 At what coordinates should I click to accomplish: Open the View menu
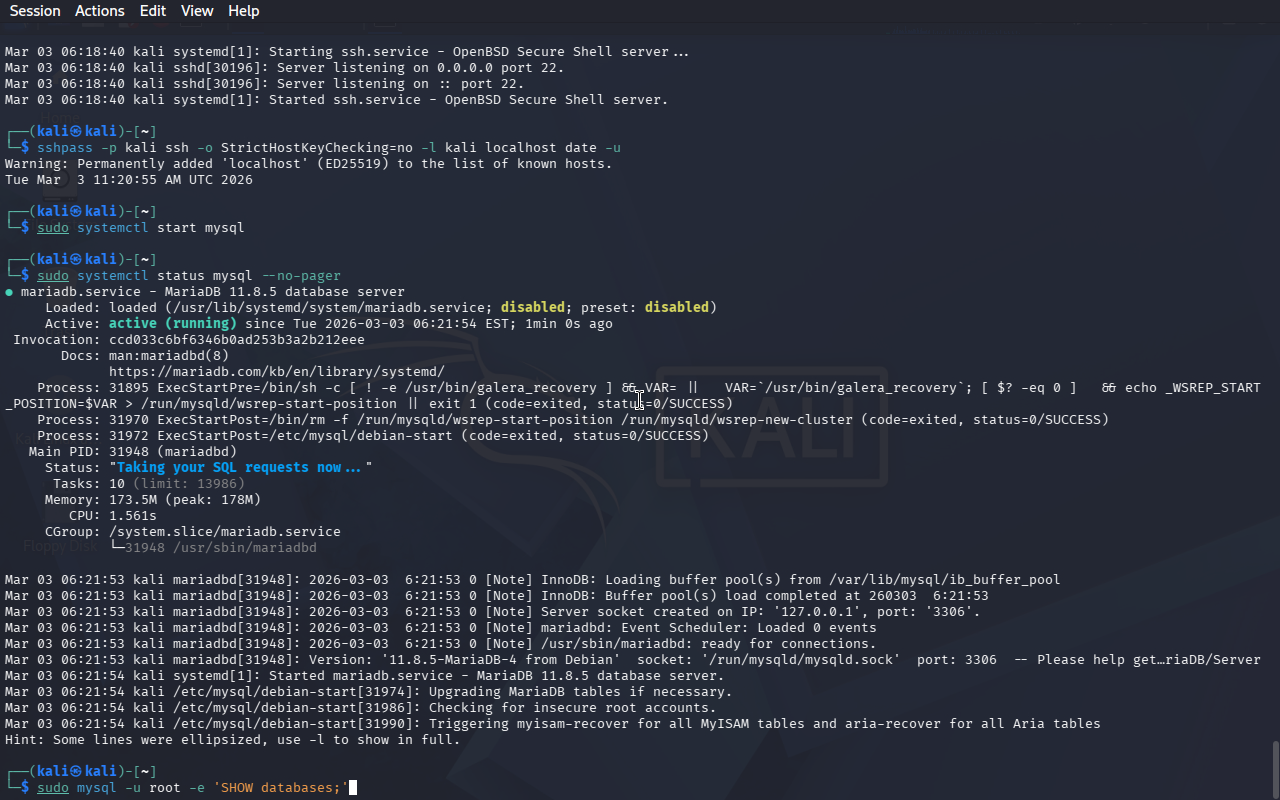click(x=197, y=11)
